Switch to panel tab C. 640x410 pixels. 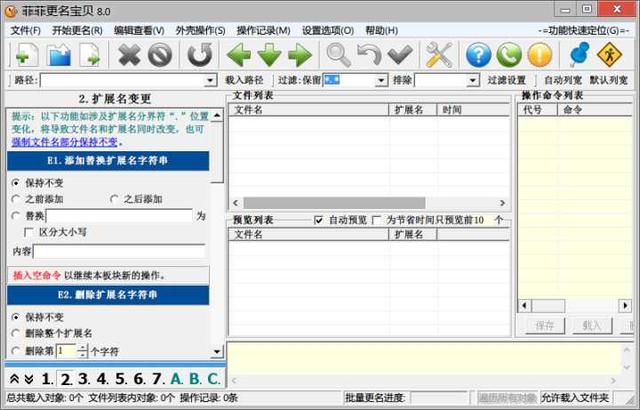coord(213,379)
